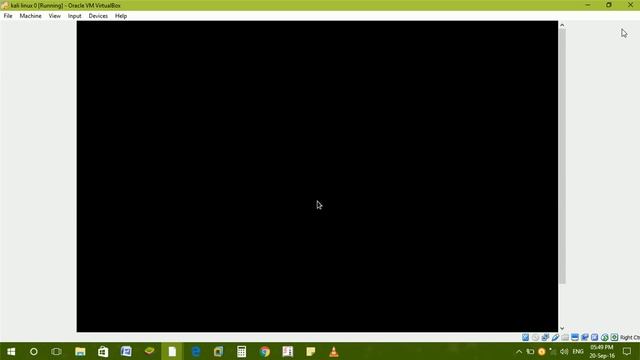The image size is (640, 360).
Task: Click the USB devices status icon
Action: point(555,338)
